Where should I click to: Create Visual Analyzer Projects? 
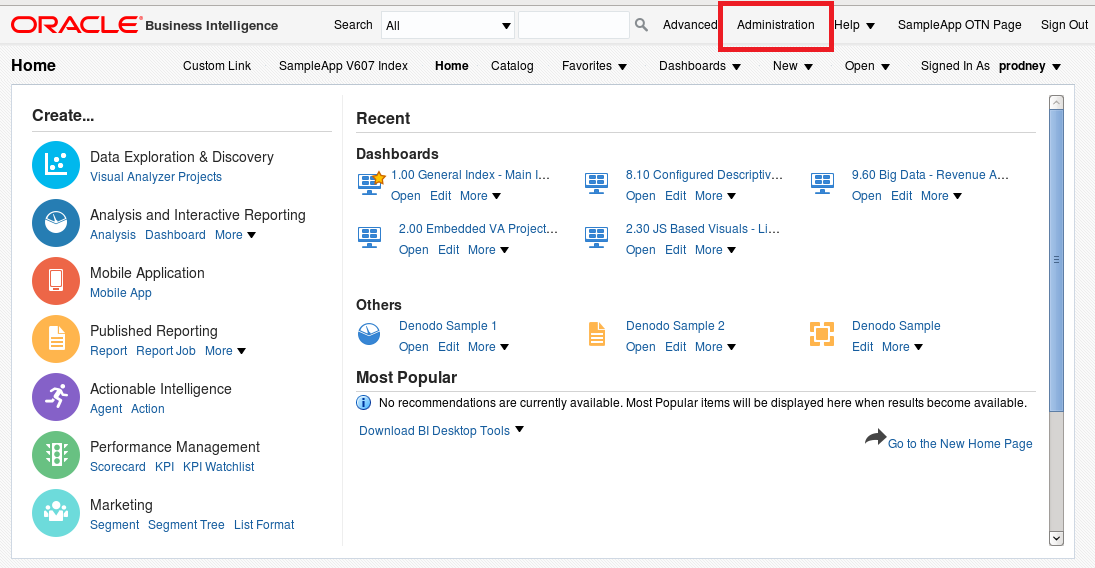(156, 177)
